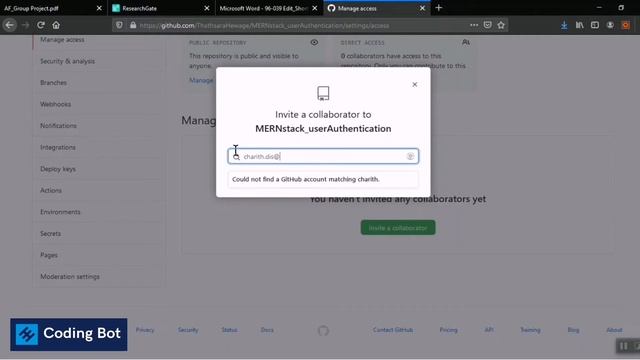640x360 pixels.
Task: Open Notifications settings
Action: (x=58, y=126)
